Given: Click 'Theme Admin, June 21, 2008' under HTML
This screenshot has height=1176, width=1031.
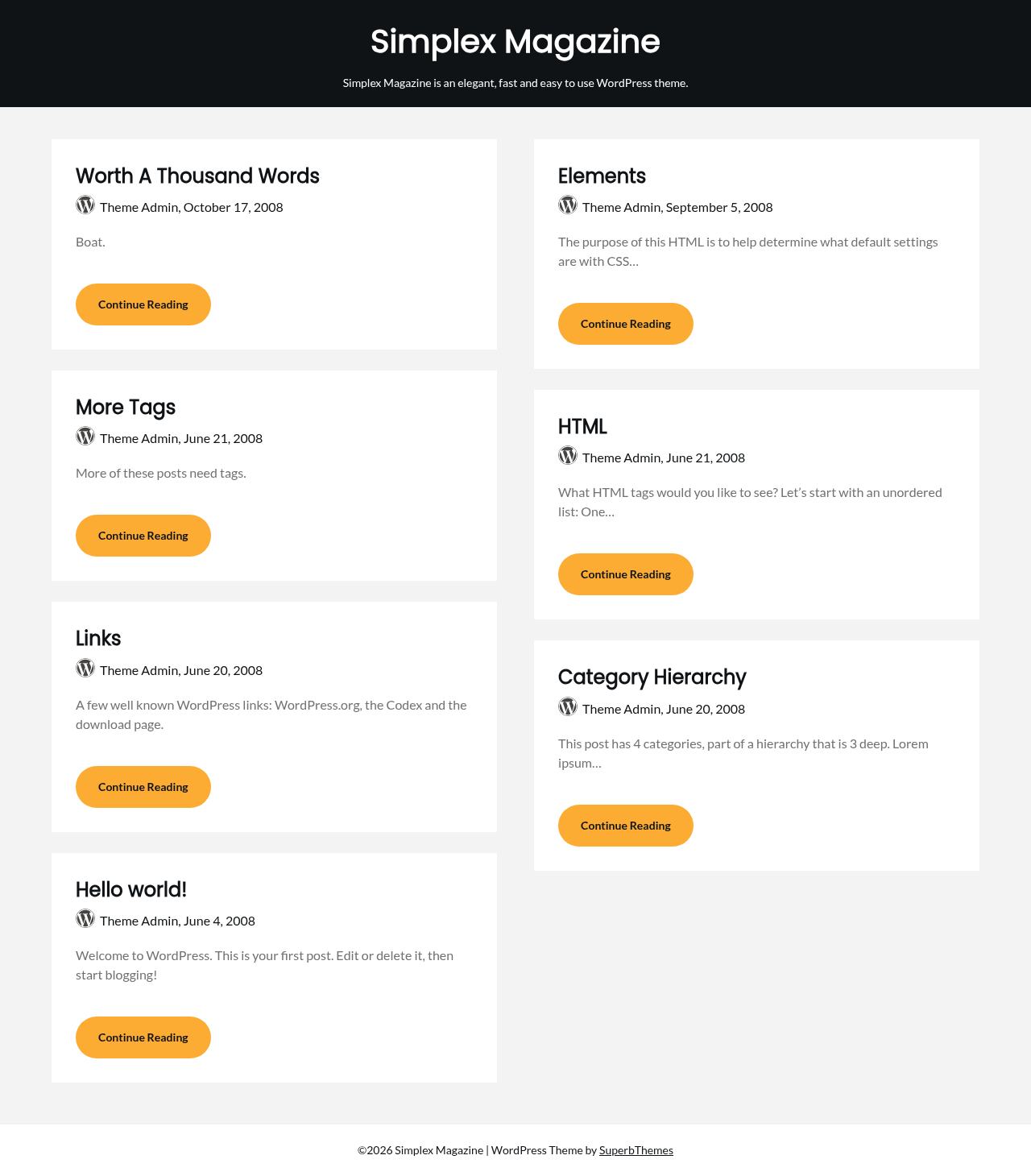Looking at the screenshot, I should click(x=664, y=458).
